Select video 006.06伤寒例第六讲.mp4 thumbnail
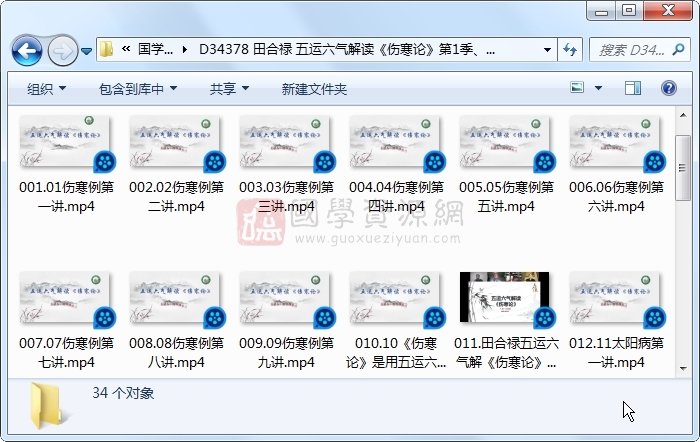This screenshot has height=442, width=700. coord(617,143)
